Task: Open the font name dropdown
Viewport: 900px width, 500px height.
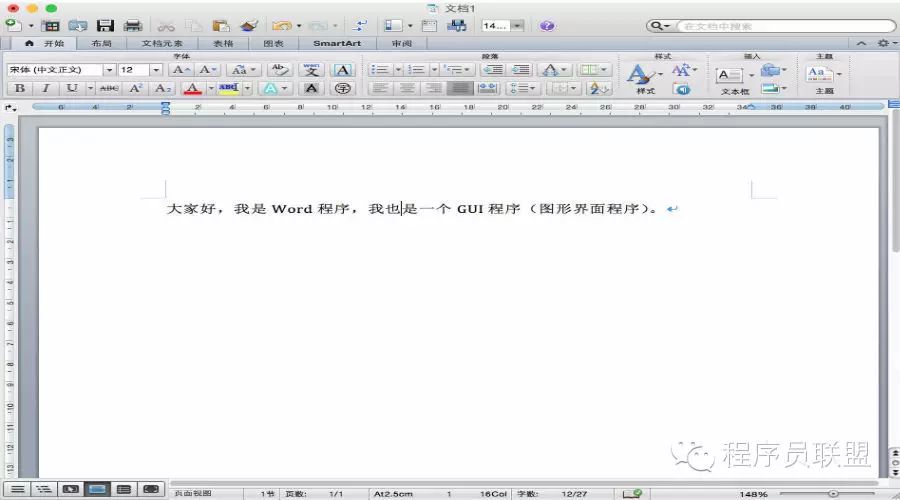Action: (109, 70)
